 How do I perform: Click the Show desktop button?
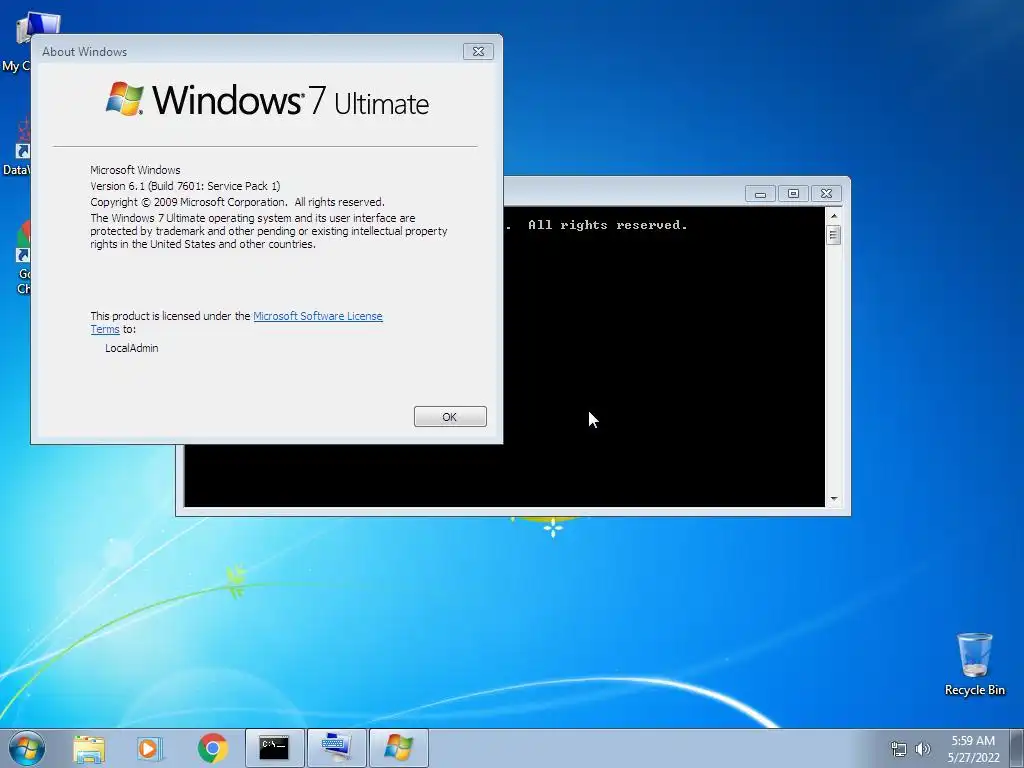coord(1017,748)
